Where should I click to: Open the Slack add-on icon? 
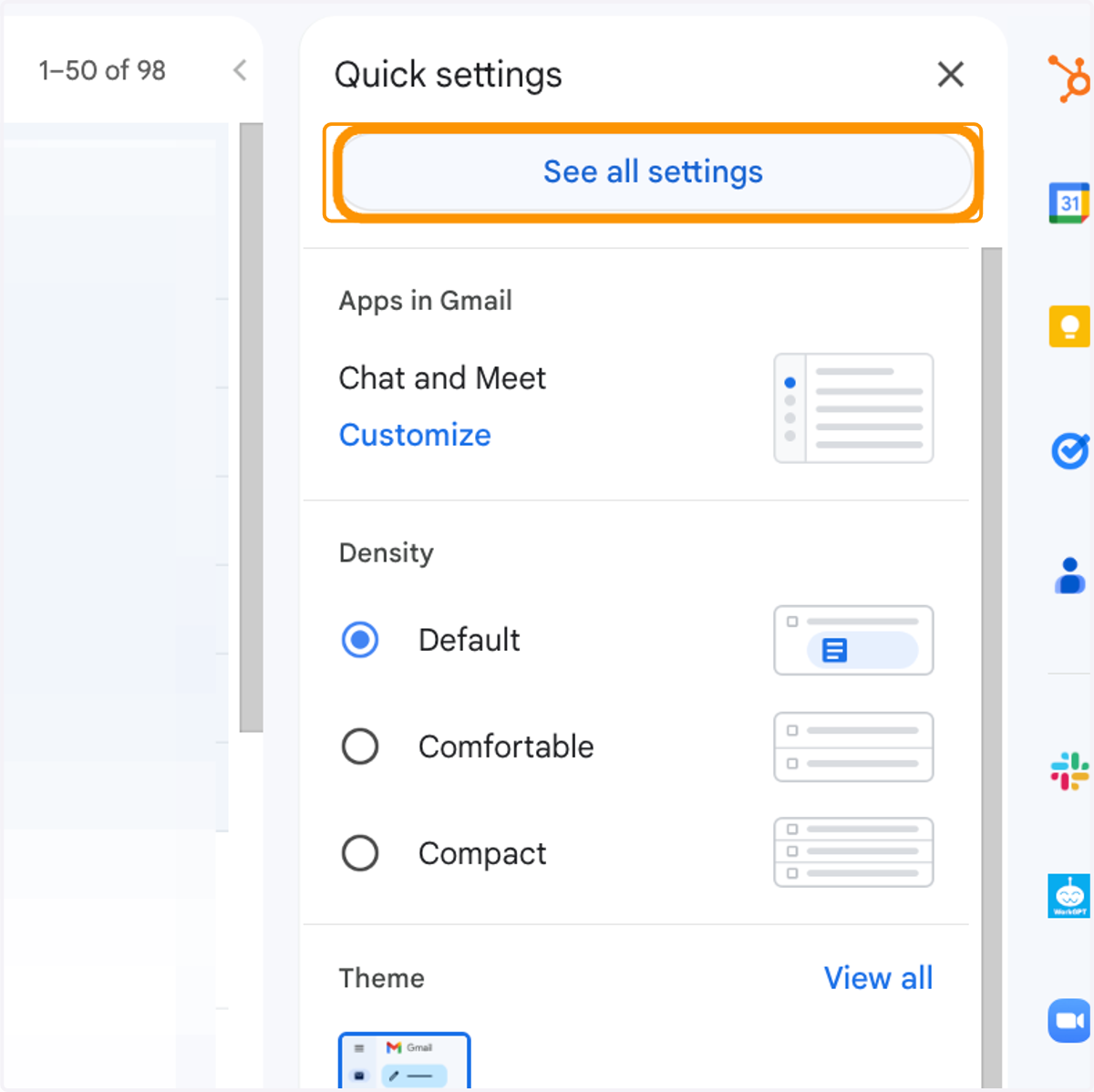coord(1069,771)
